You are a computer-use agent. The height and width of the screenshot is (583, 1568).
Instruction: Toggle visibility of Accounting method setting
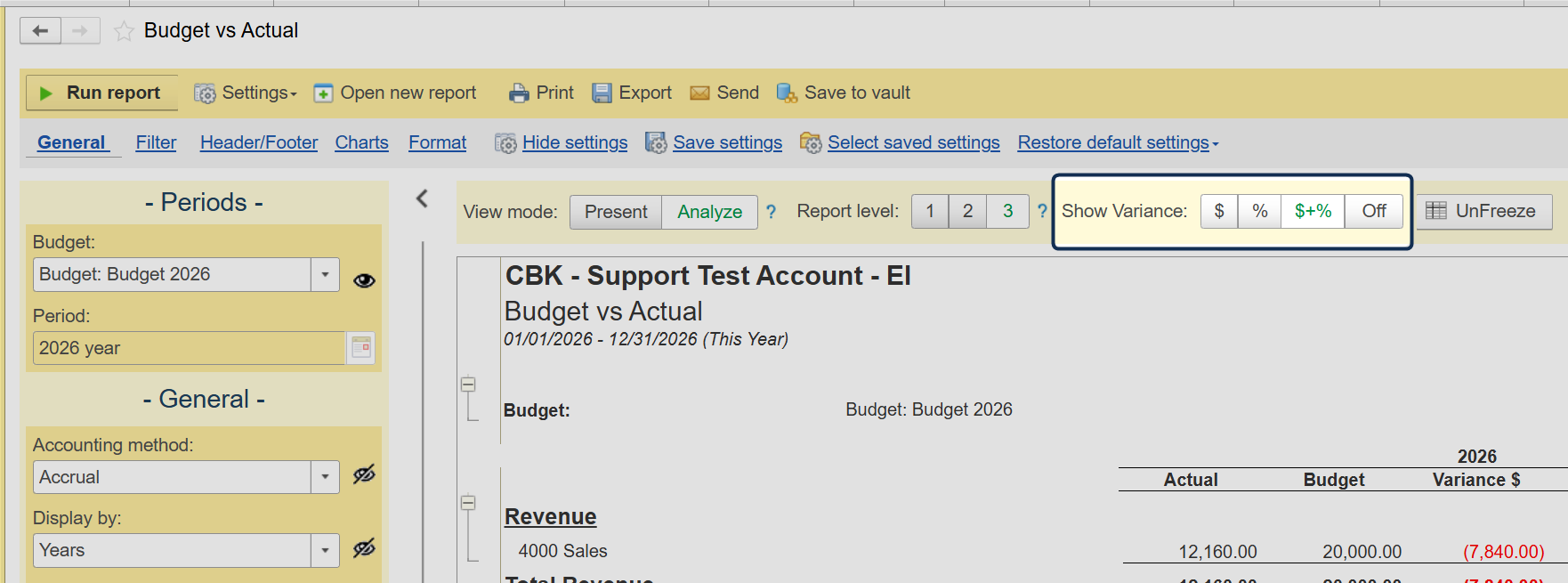[364, 474]
